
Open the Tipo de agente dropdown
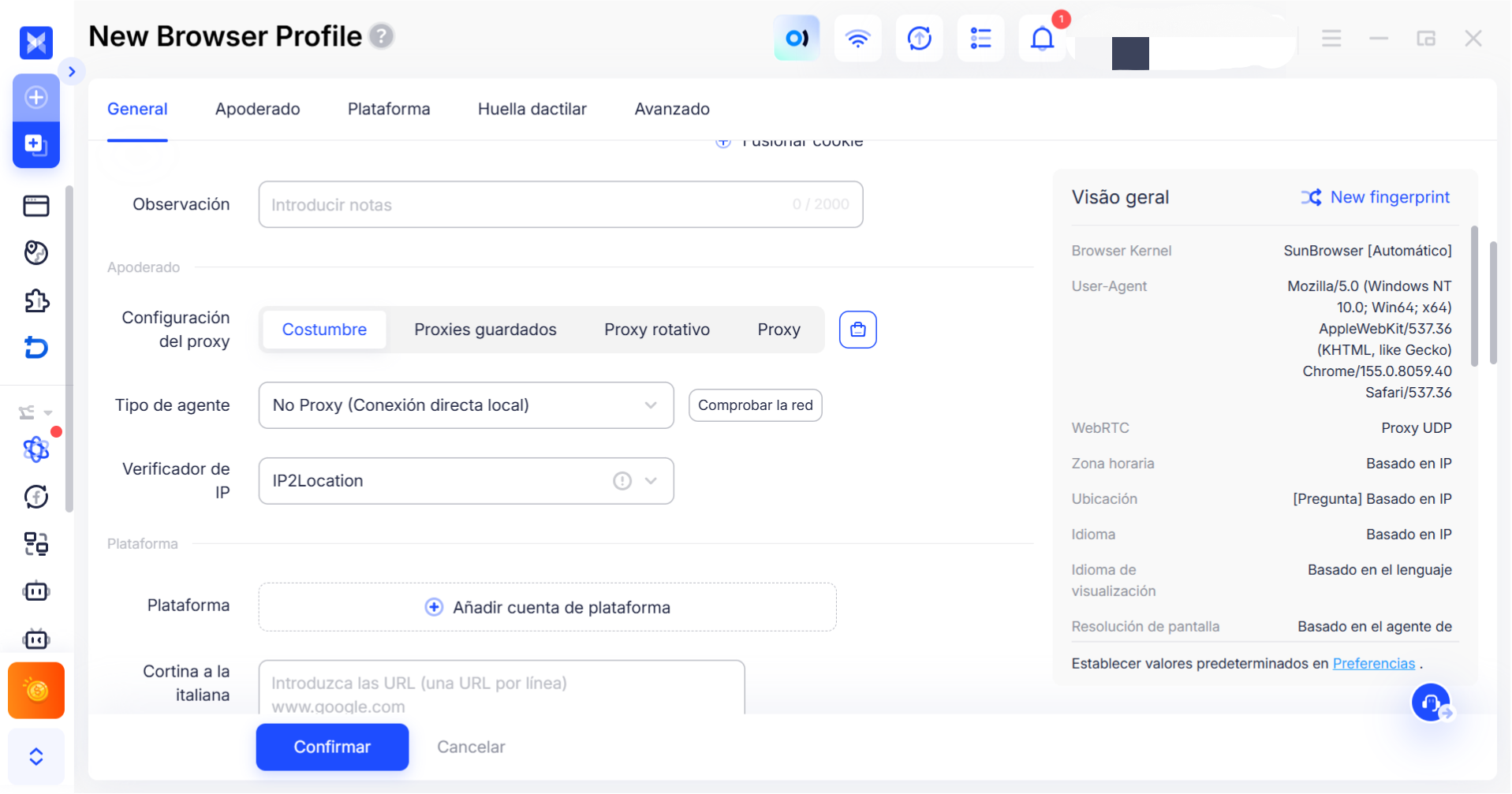[x=466, y=405]
